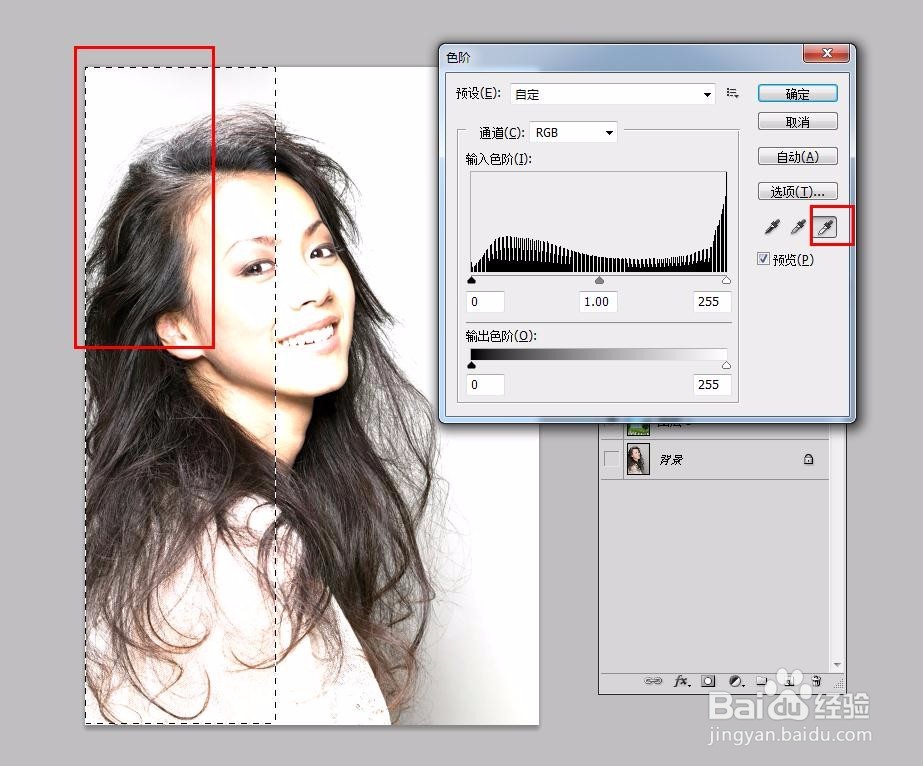Select the gray point eyedropper tool
Viewport: 923px width, 766px height.
click(x=797, y=227)
